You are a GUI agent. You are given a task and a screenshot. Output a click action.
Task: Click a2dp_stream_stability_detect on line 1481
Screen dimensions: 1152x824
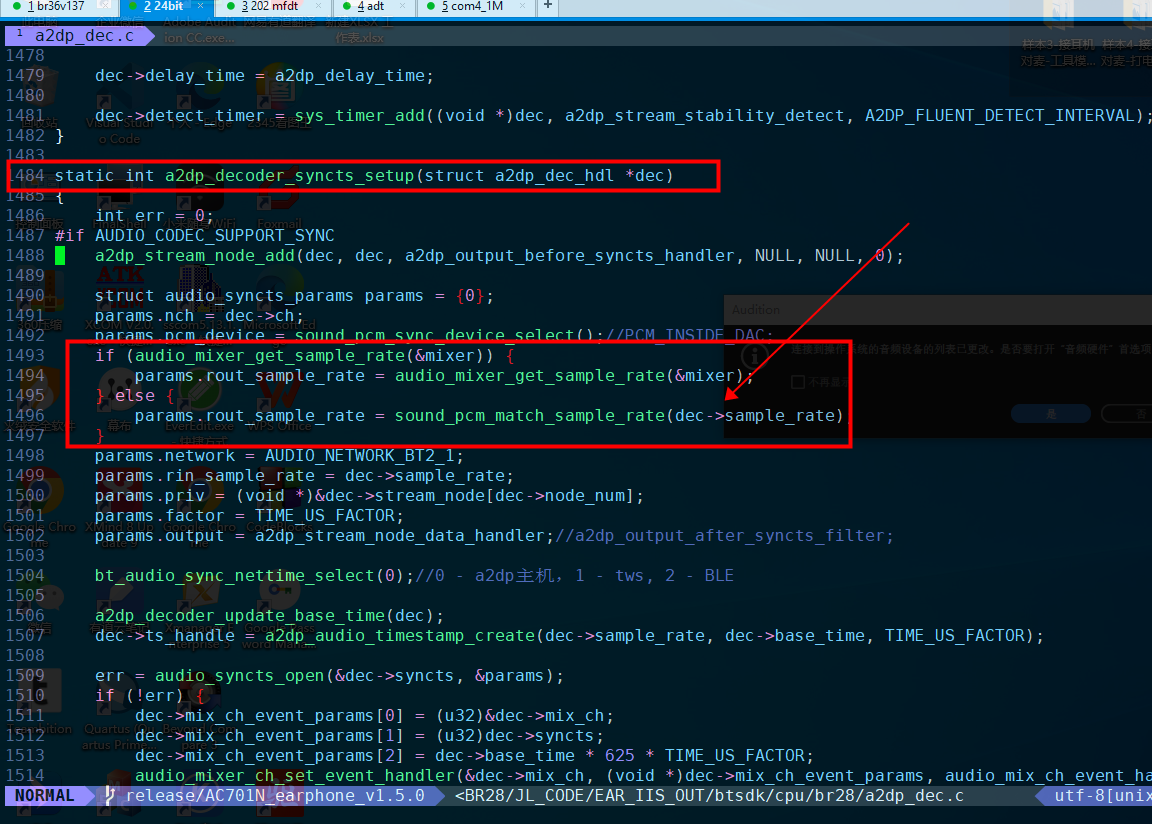click(705, 115)
